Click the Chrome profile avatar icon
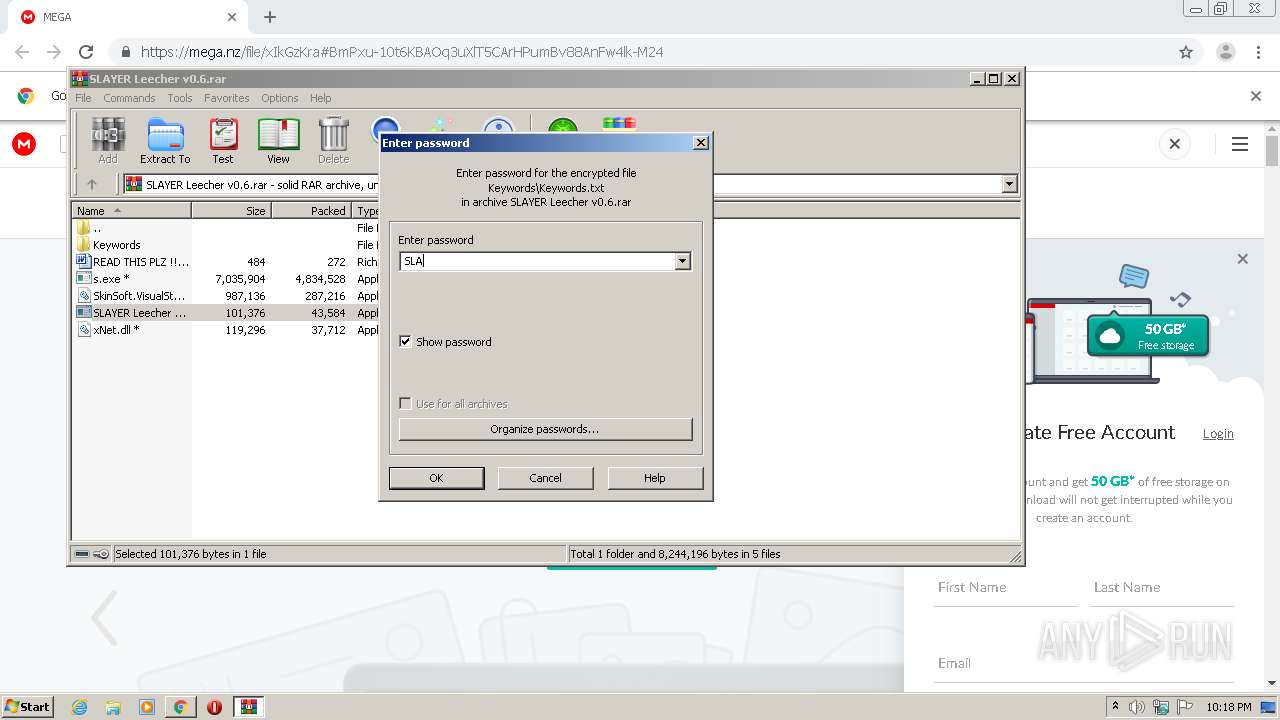This screenshot has height=720, width=1280. (1225, 52)
